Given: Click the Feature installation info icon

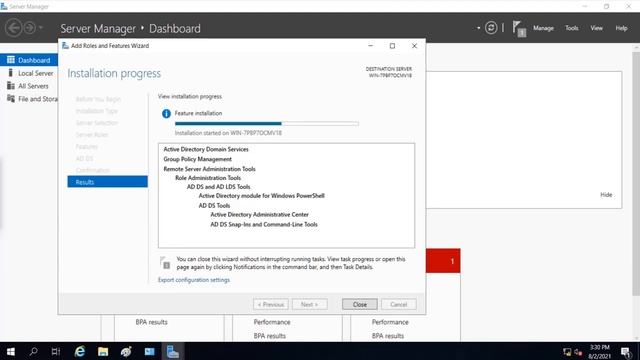Looking at the screenshot, I should [x=166, y=113].
